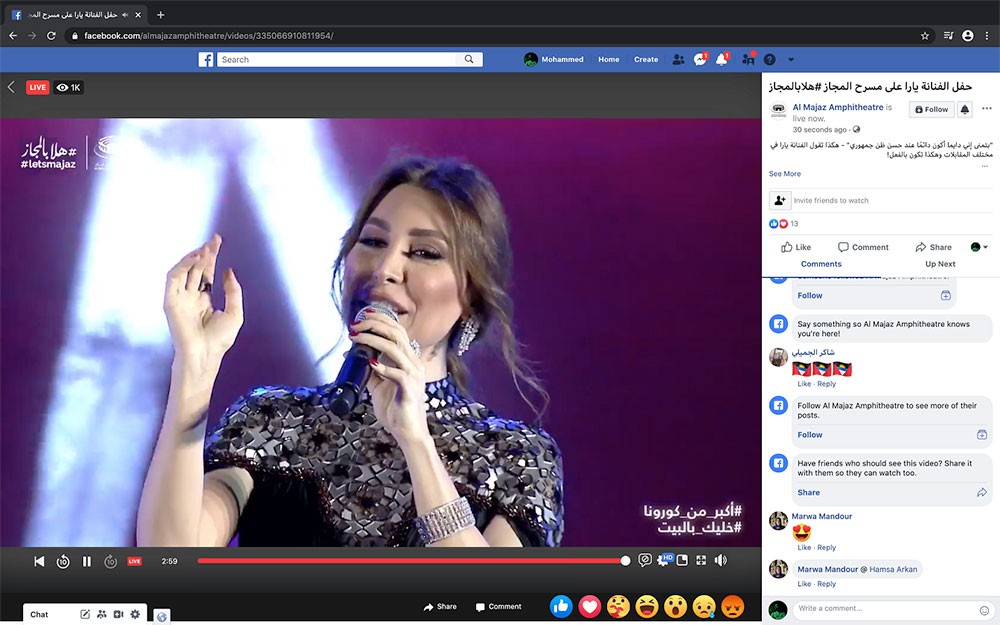Click Share link in share prompt card
Viewport: 1000px width, 625px height.
808,492
